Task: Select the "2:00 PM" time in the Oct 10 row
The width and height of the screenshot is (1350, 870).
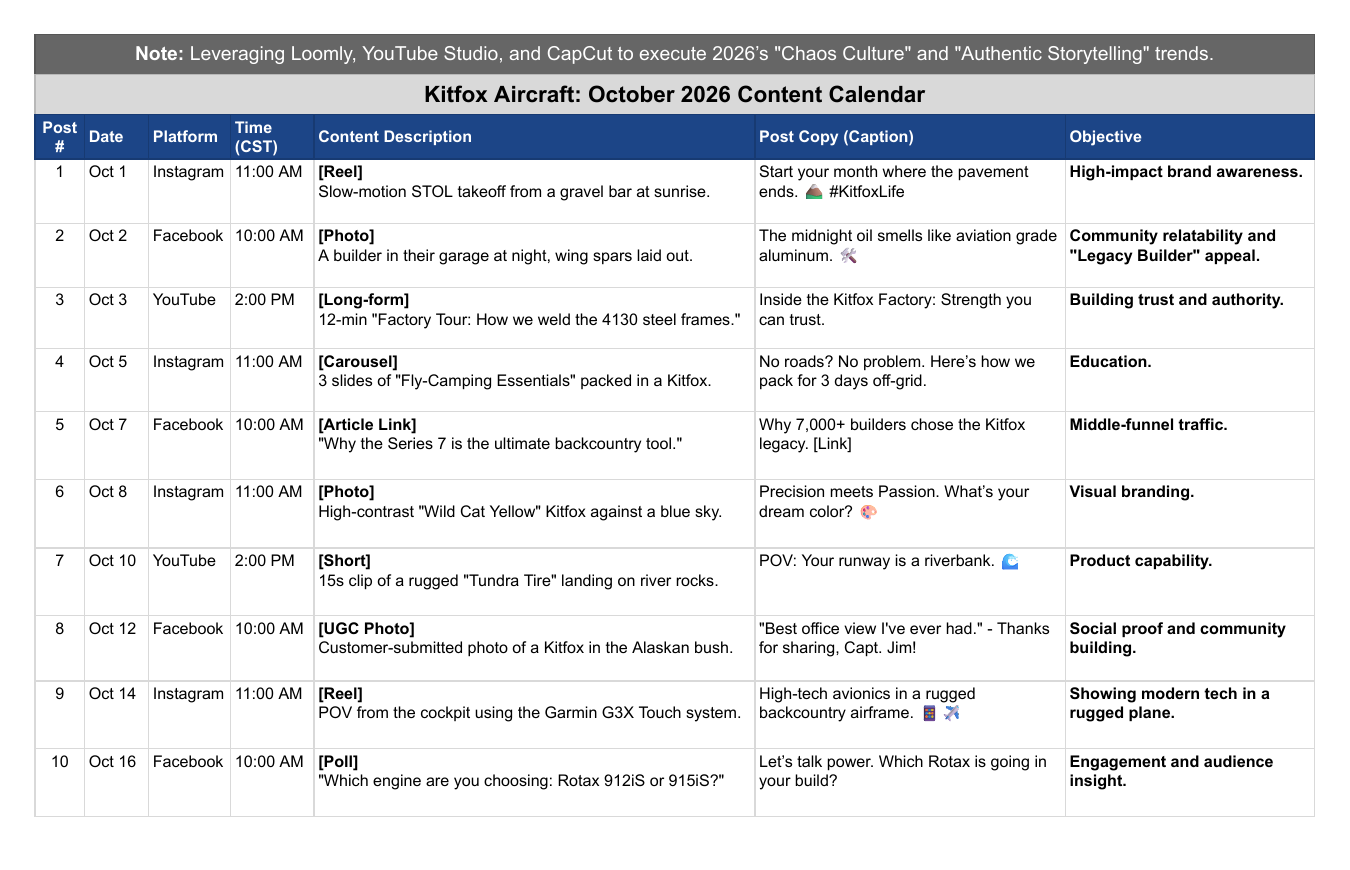Action: (x=272, y=581)
